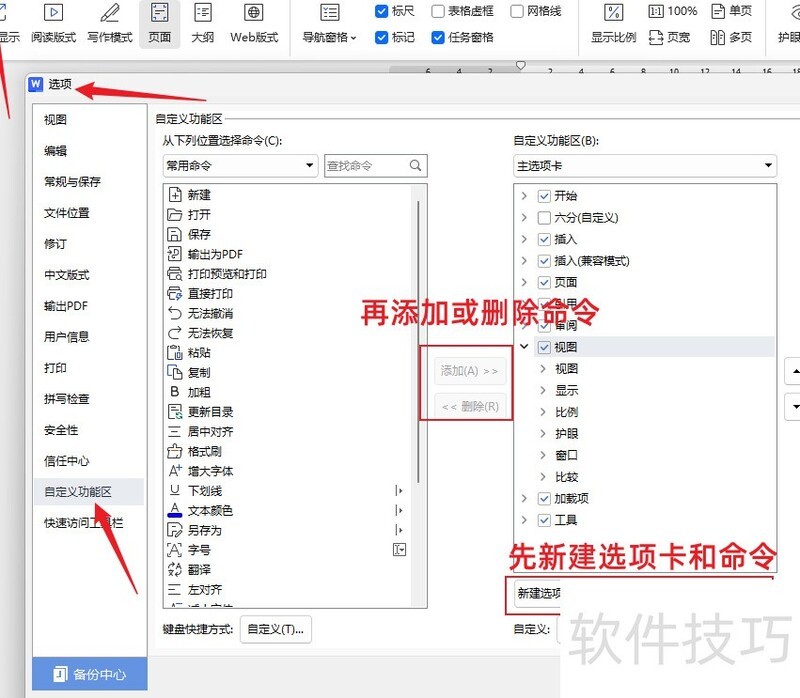Toggle the 任务窗格 checkbox
800x698 pixels.
tap(438, 37)
